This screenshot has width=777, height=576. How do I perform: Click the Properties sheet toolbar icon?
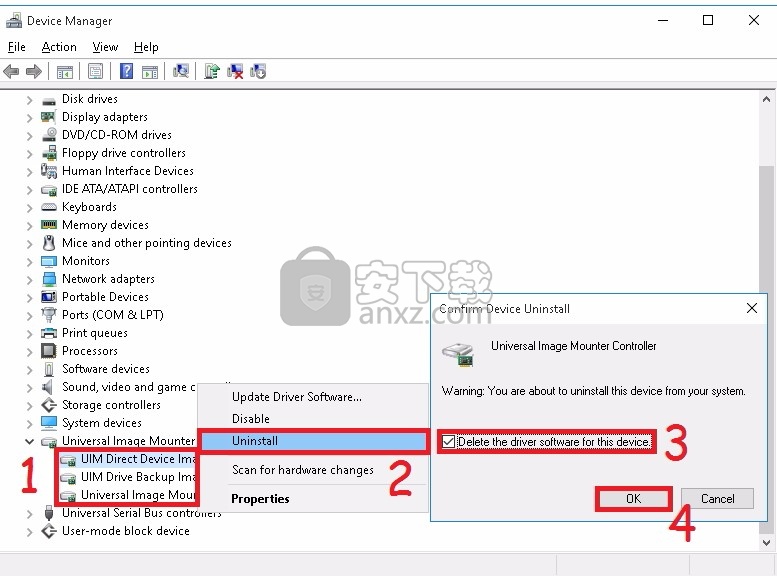(95, 71)
